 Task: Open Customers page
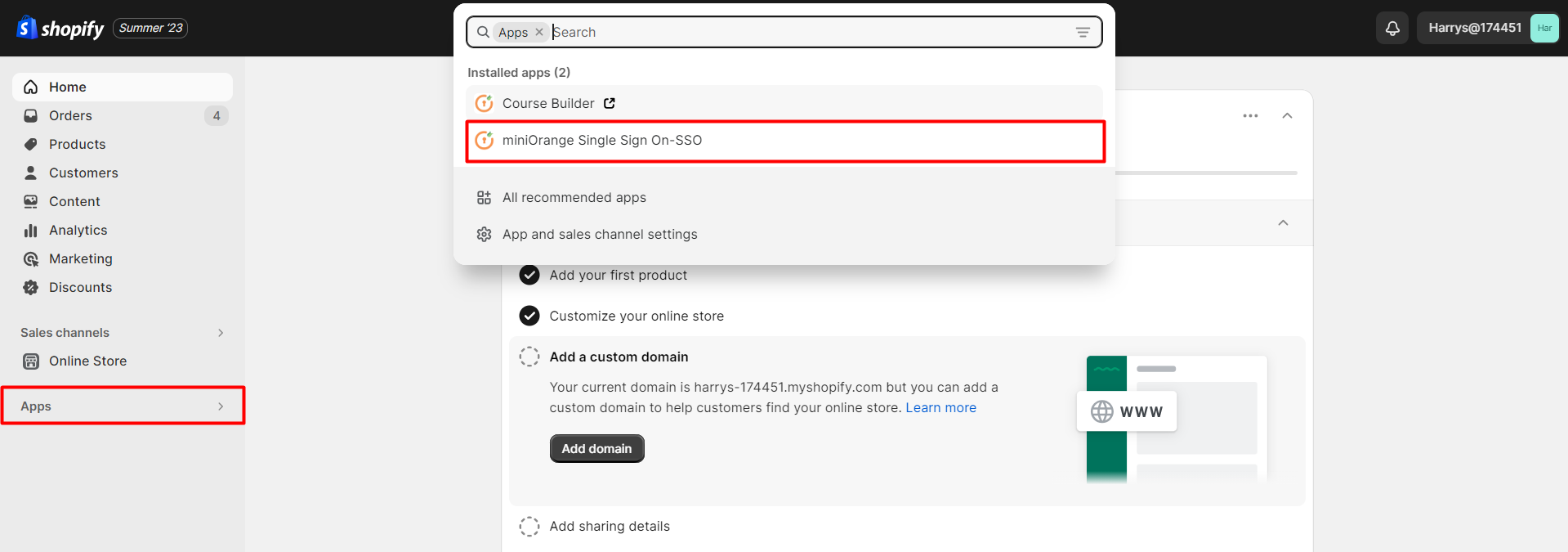coord(123,173)
